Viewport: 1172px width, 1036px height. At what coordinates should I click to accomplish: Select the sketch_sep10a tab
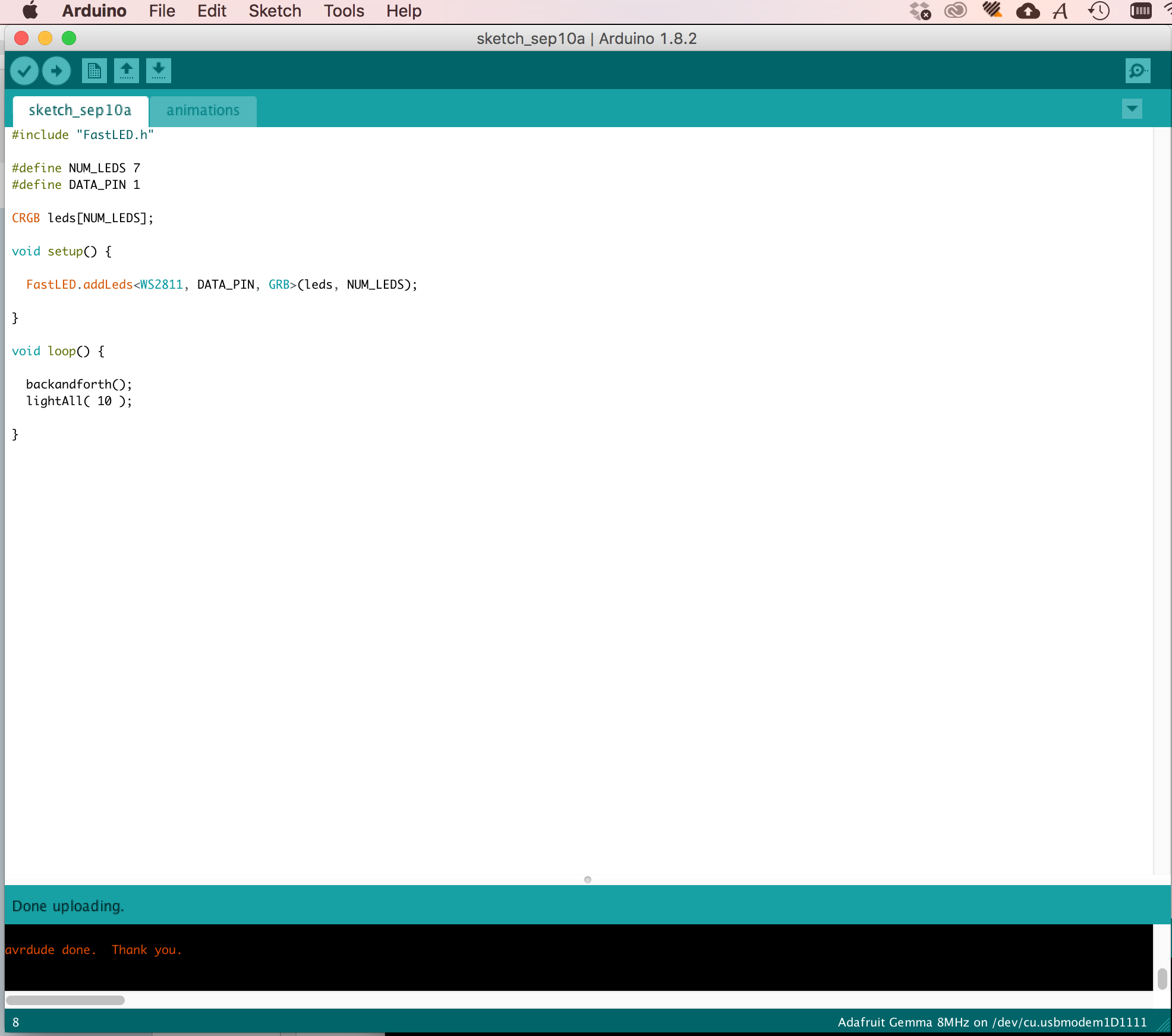pyautogui.click(x=80, y=110)
